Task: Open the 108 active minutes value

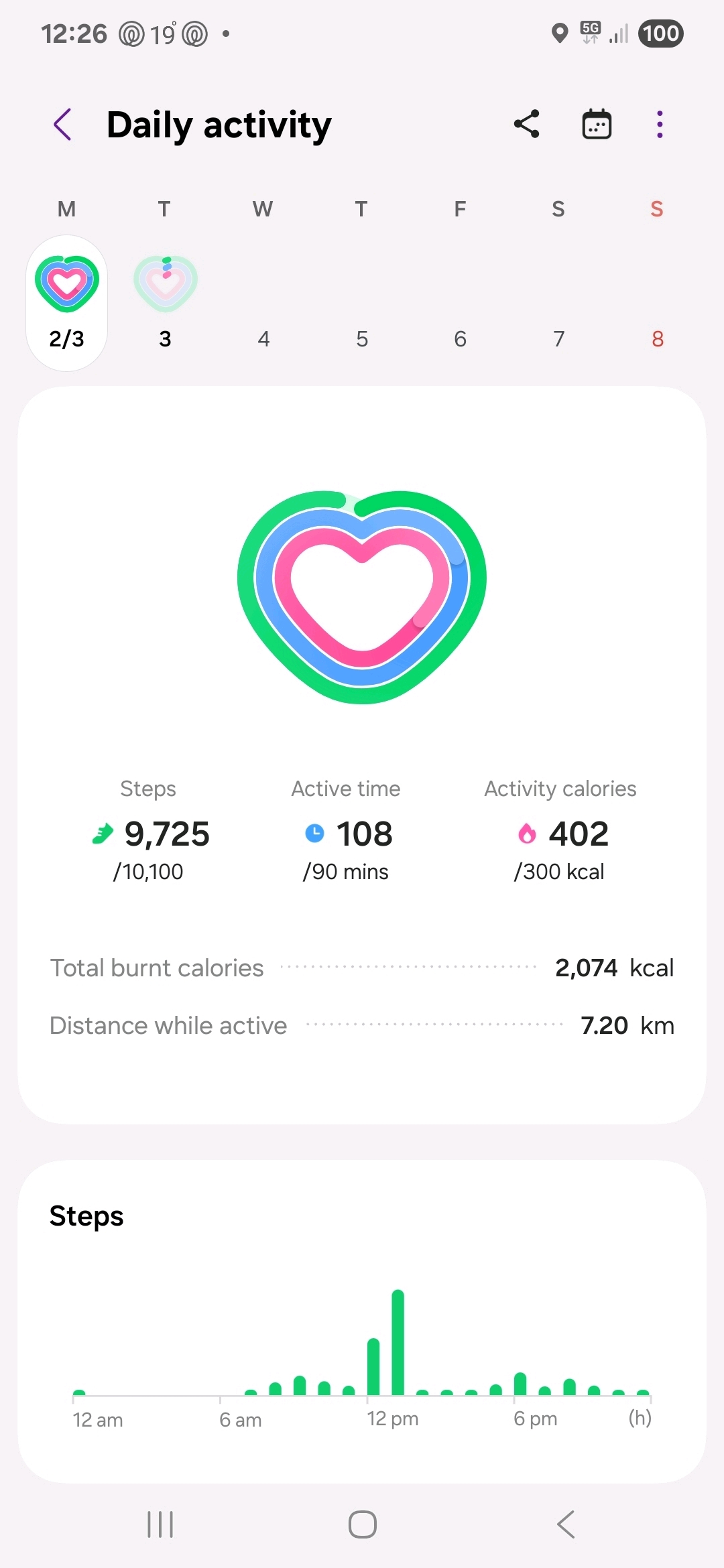Action: point(364,834)
